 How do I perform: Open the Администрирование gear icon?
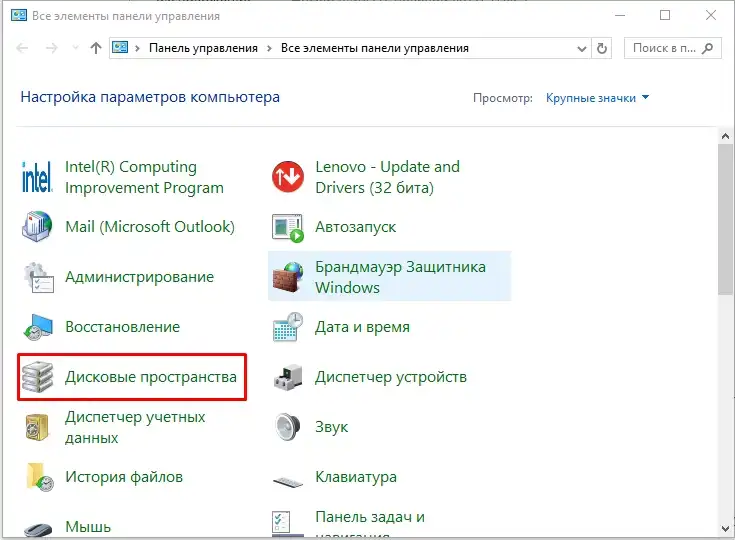[38, 277]
